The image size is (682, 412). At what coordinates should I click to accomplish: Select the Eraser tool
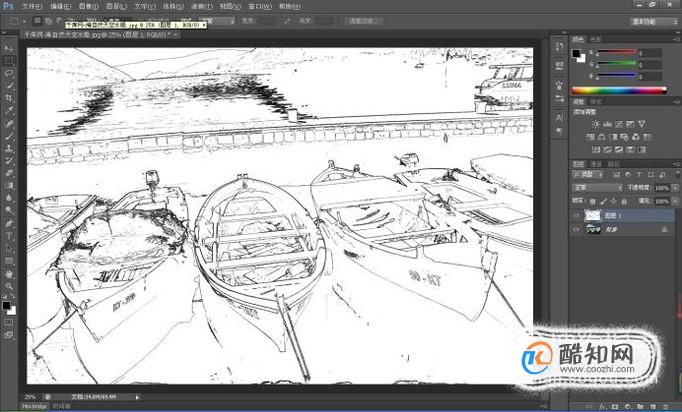click(x=9, y=173)
